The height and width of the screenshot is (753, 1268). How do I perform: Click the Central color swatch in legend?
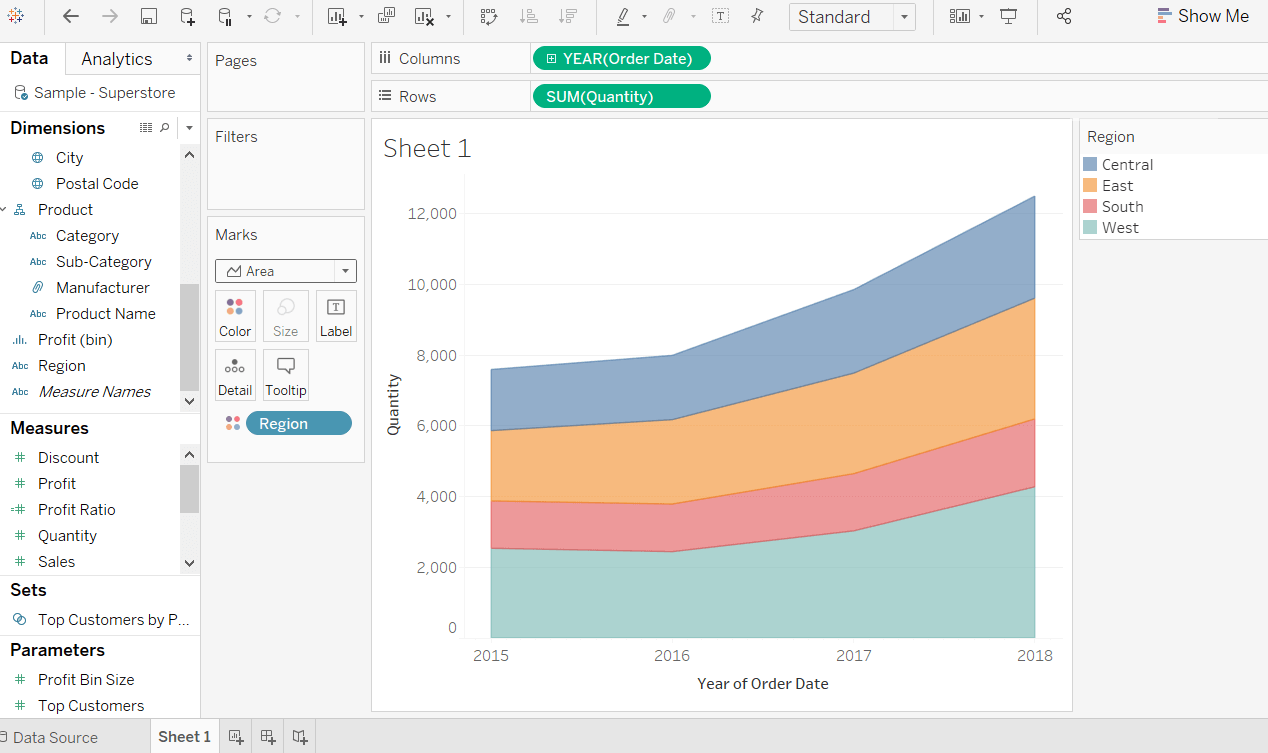click(x=1090, y=164)
